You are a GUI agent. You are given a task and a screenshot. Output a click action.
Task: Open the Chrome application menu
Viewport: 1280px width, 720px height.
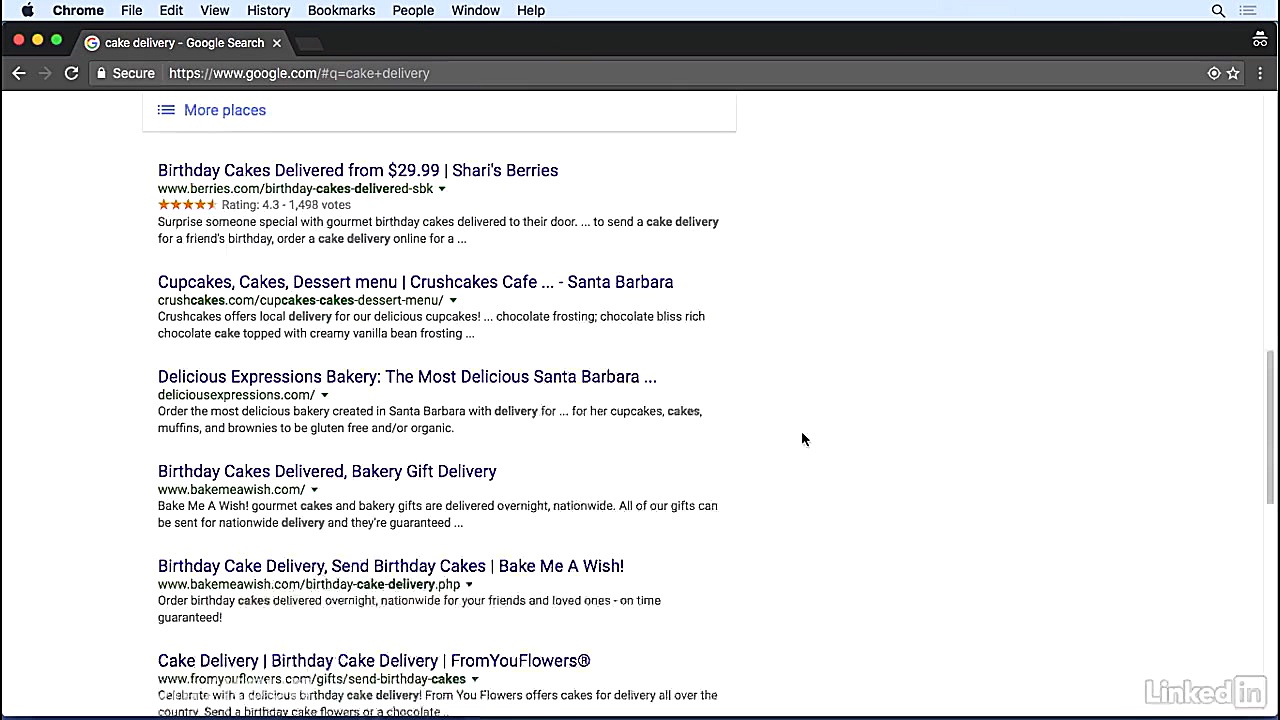[78, 10]
